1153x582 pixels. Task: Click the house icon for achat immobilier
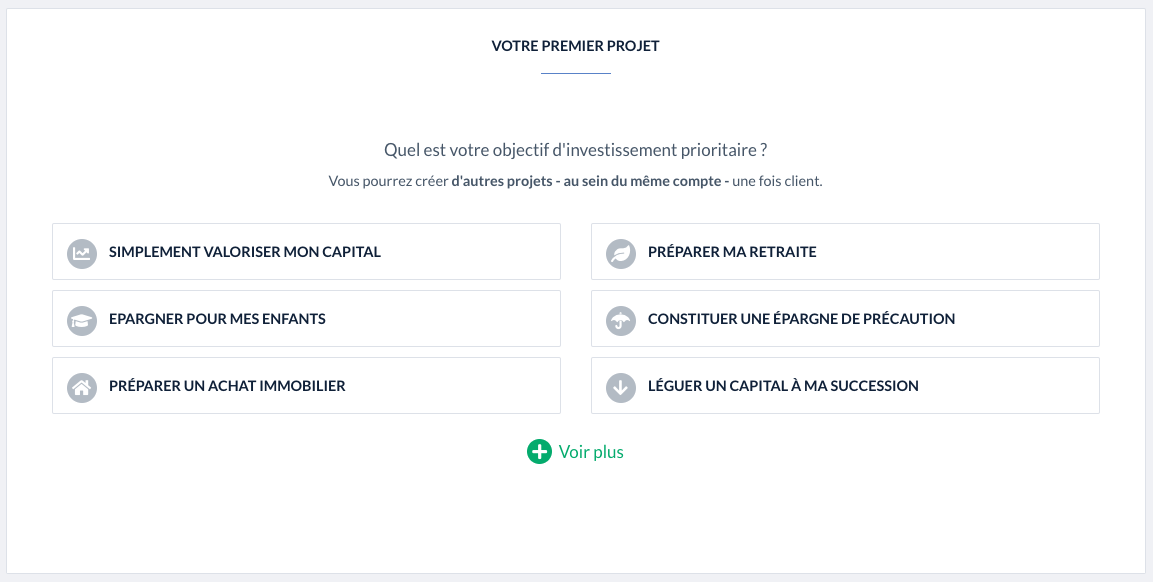coord(82,387)
